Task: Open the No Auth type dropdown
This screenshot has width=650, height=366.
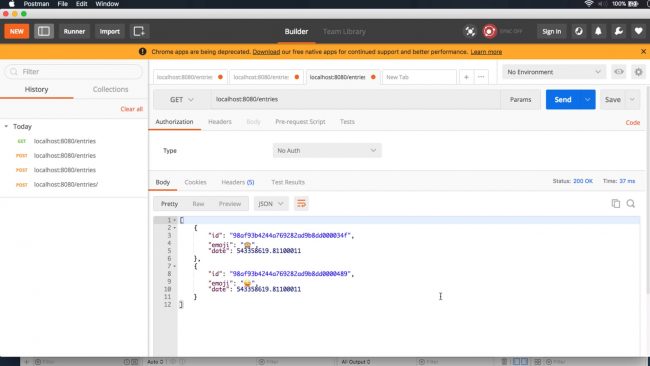Action: [327, 150]
